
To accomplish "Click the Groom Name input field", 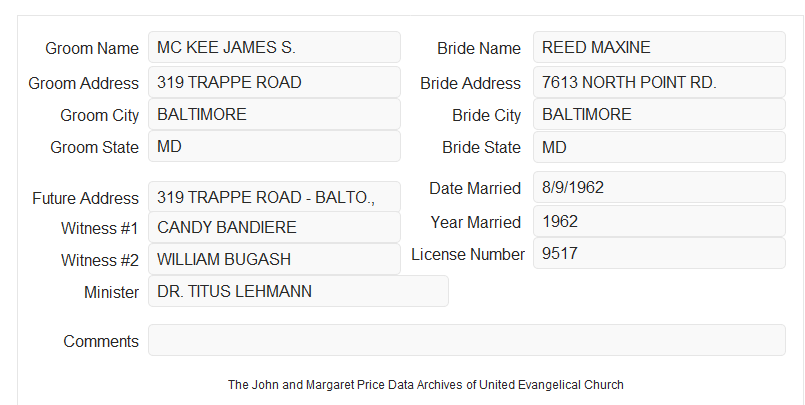I will tap(274, 47).
